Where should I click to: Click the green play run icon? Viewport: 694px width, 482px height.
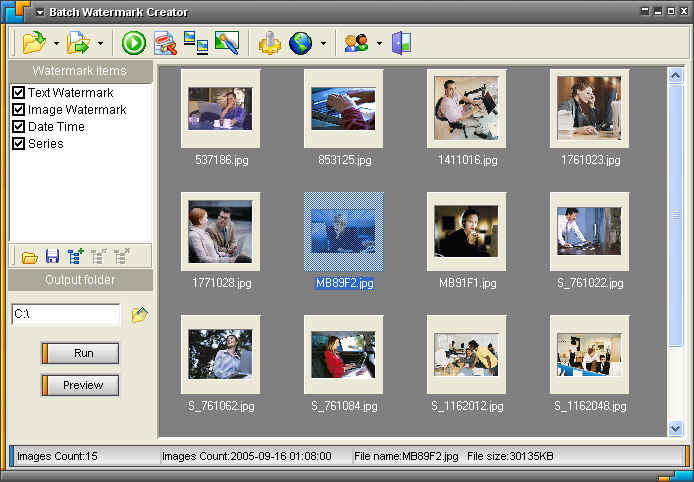point(134,43)
